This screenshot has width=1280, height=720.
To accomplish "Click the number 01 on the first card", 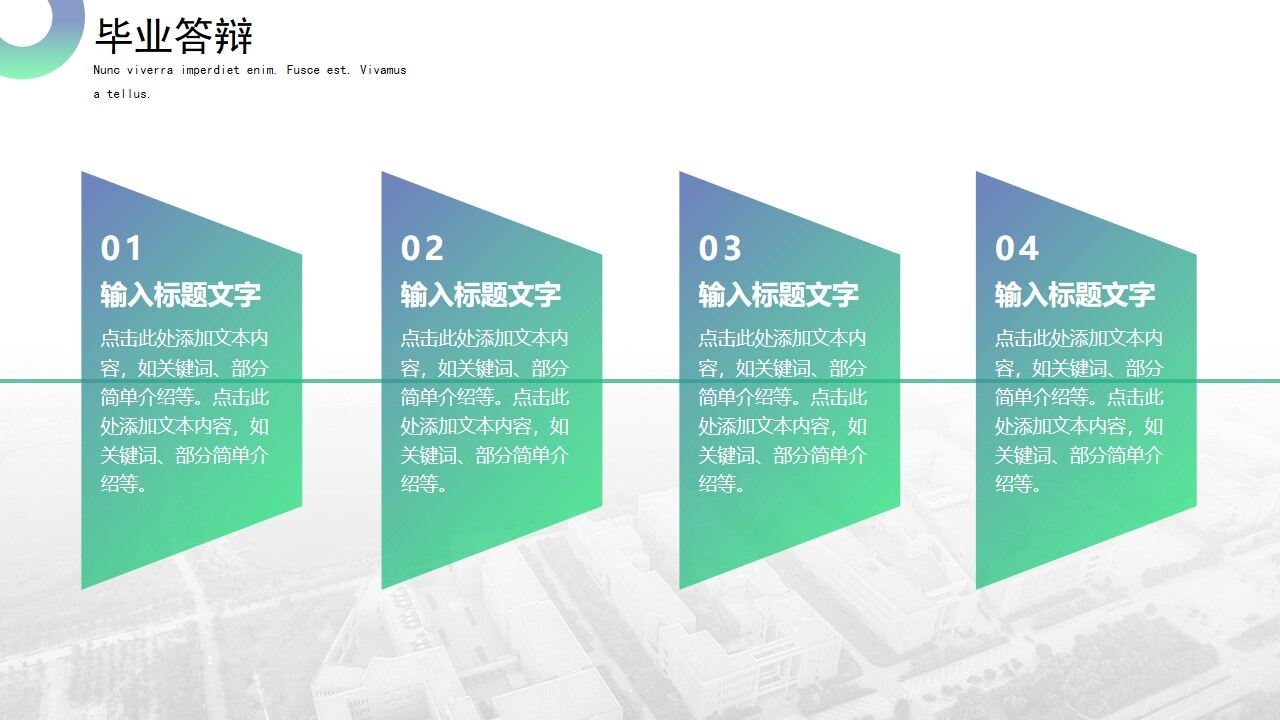I will [122, 249].
